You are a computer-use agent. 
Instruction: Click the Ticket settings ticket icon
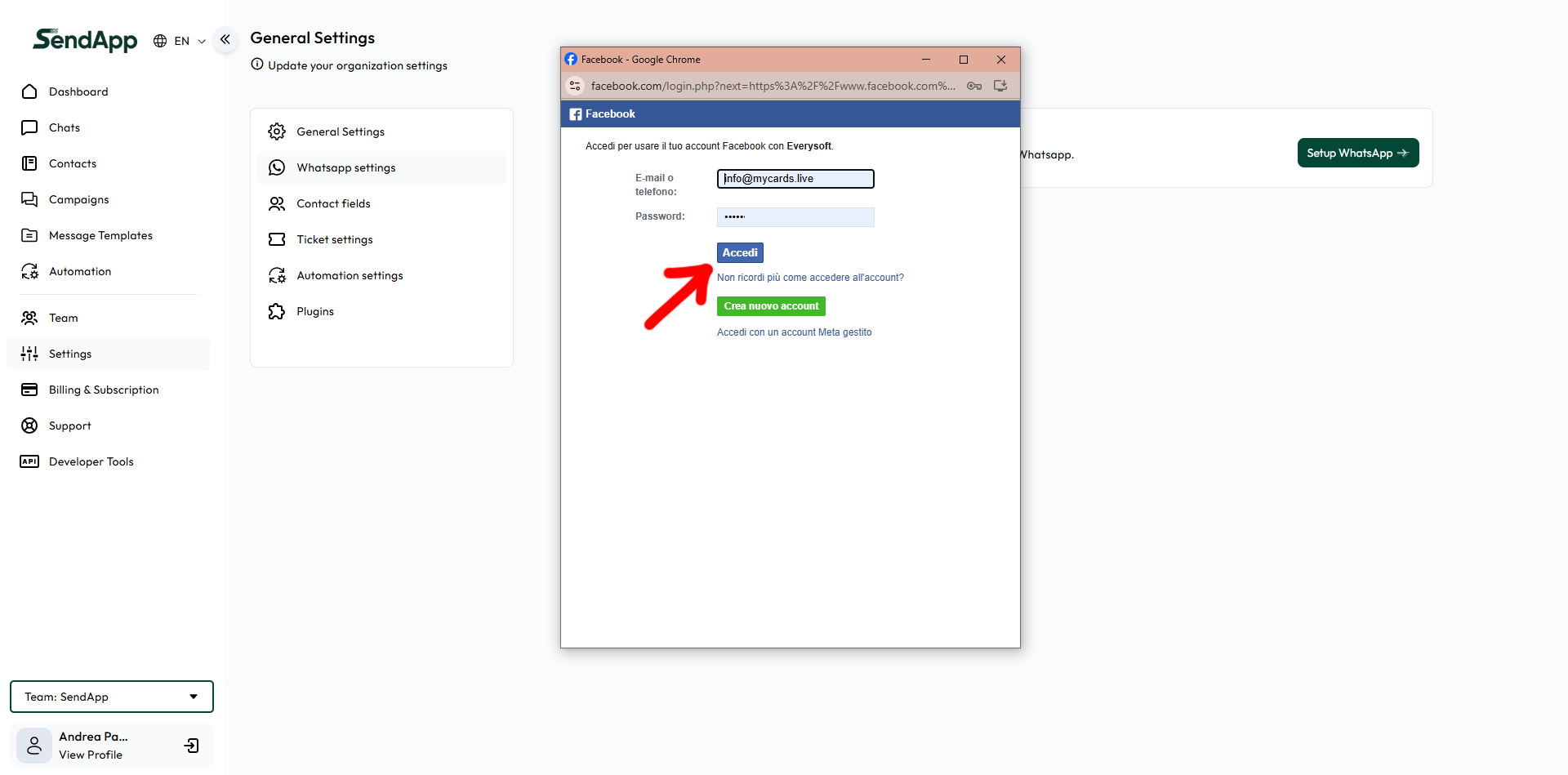tap(277, 239)
